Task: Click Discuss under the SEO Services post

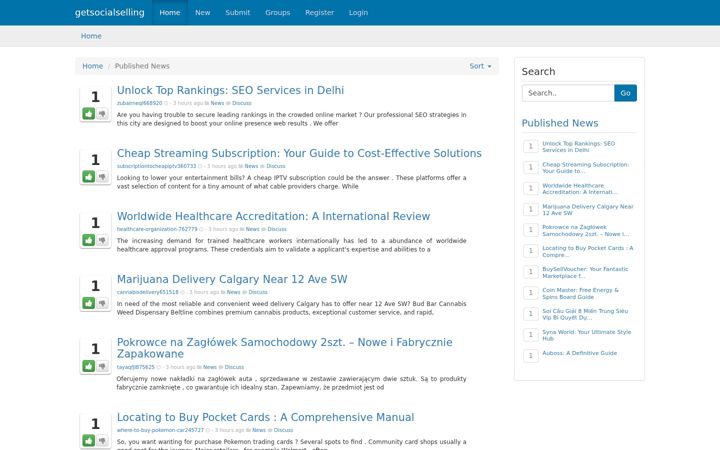Action: pyautogui.click(x=242, y=103)
